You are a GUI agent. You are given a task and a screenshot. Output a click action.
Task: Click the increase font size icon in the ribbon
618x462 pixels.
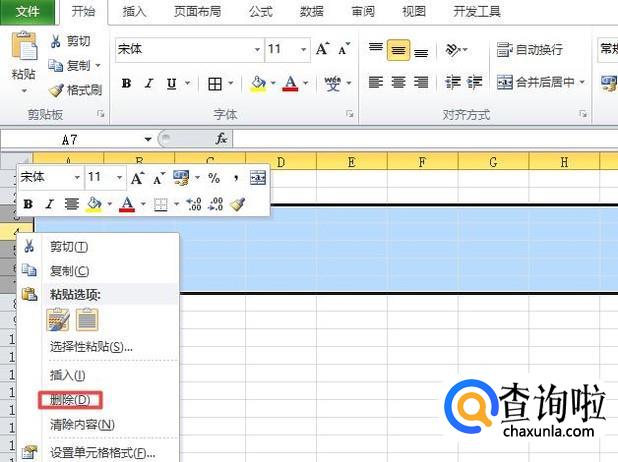point(322,49)
